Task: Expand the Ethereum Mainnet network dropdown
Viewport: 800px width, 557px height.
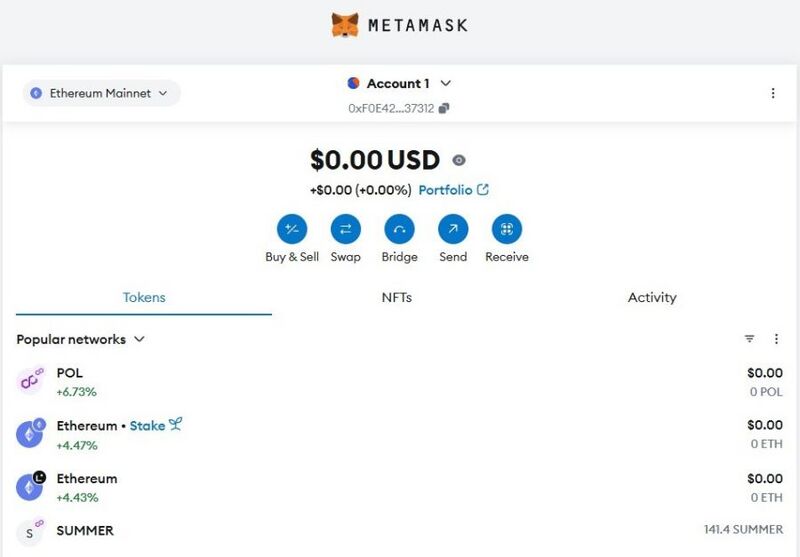Action: click(101, 93)
